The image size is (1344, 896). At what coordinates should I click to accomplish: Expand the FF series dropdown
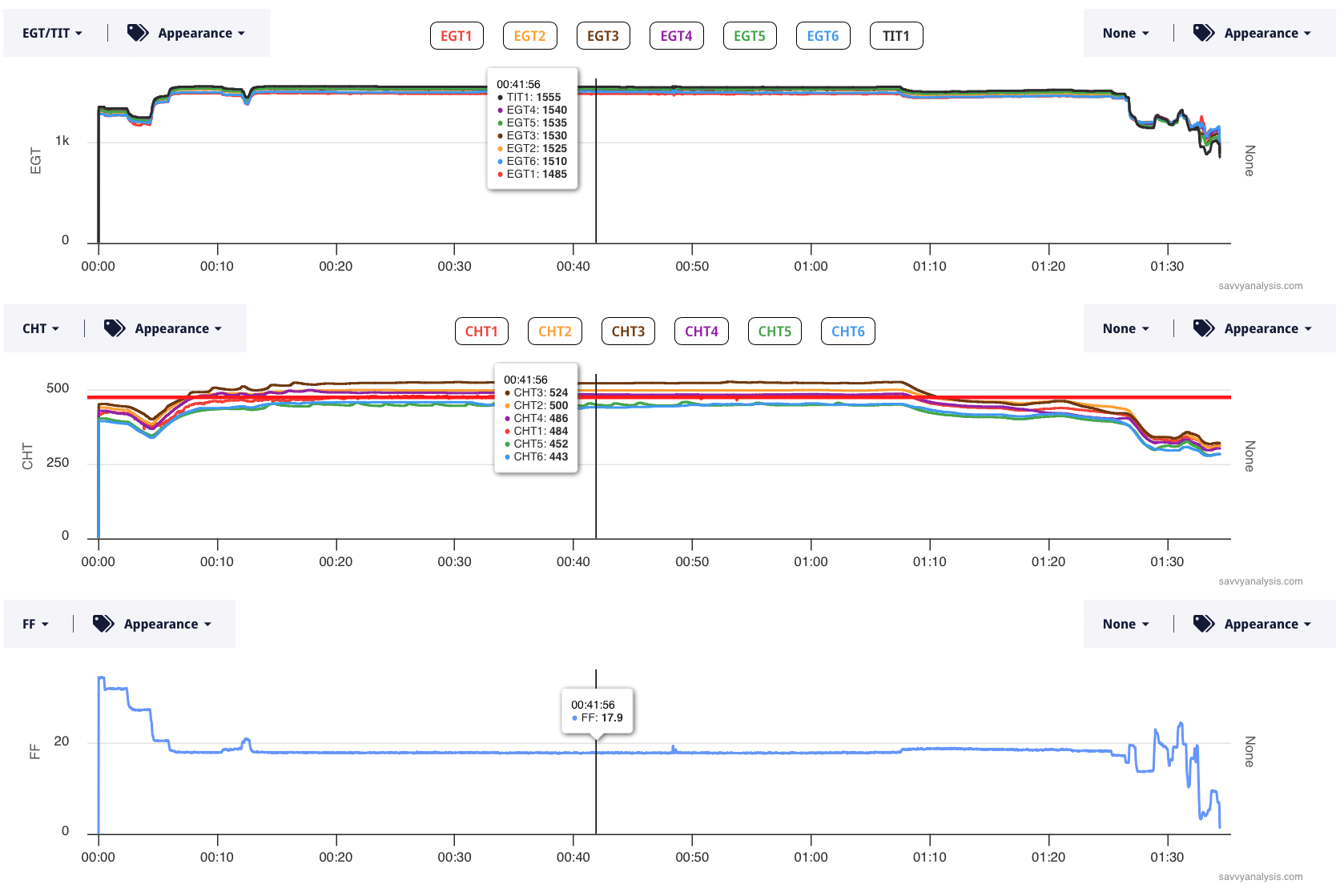(35, 624)
